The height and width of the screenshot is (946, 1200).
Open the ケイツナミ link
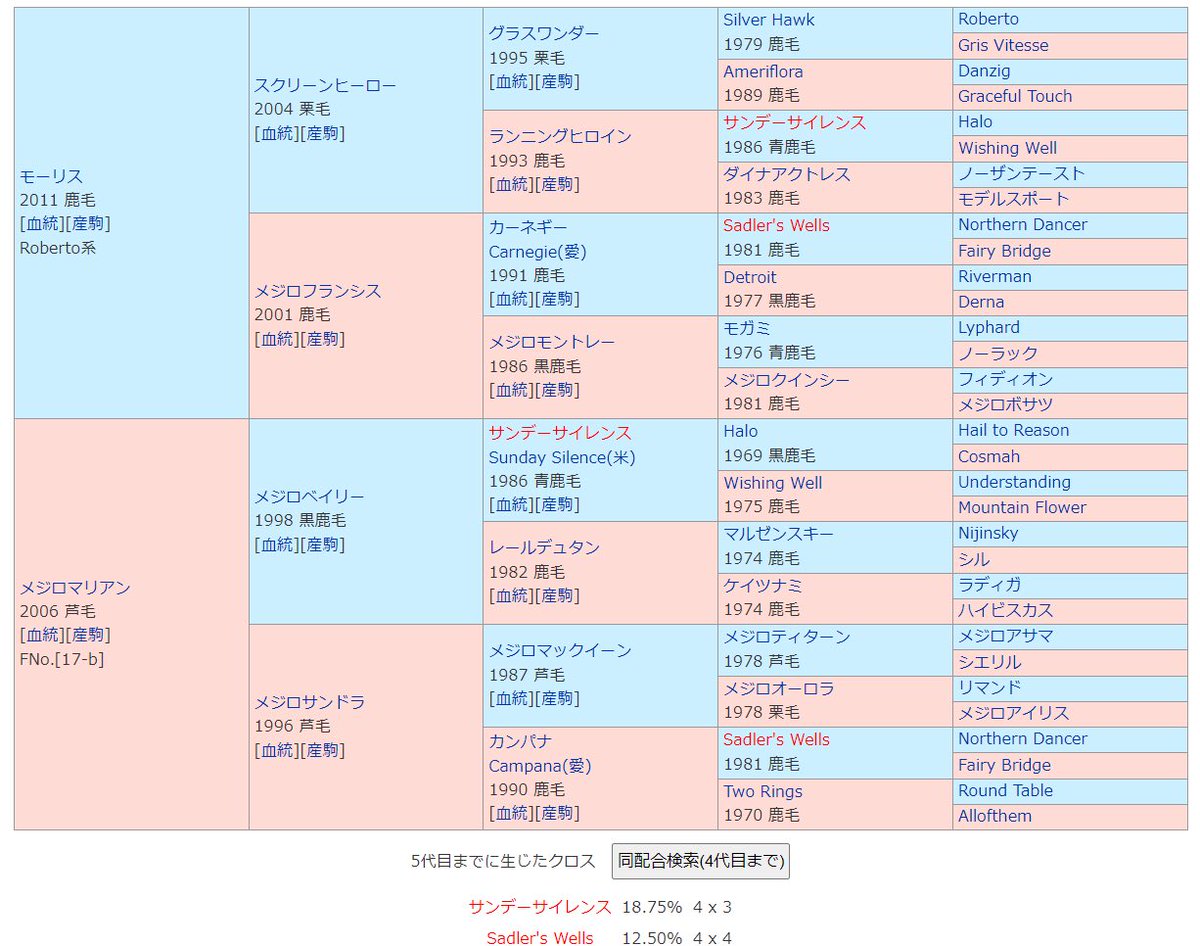click(763, 585)
